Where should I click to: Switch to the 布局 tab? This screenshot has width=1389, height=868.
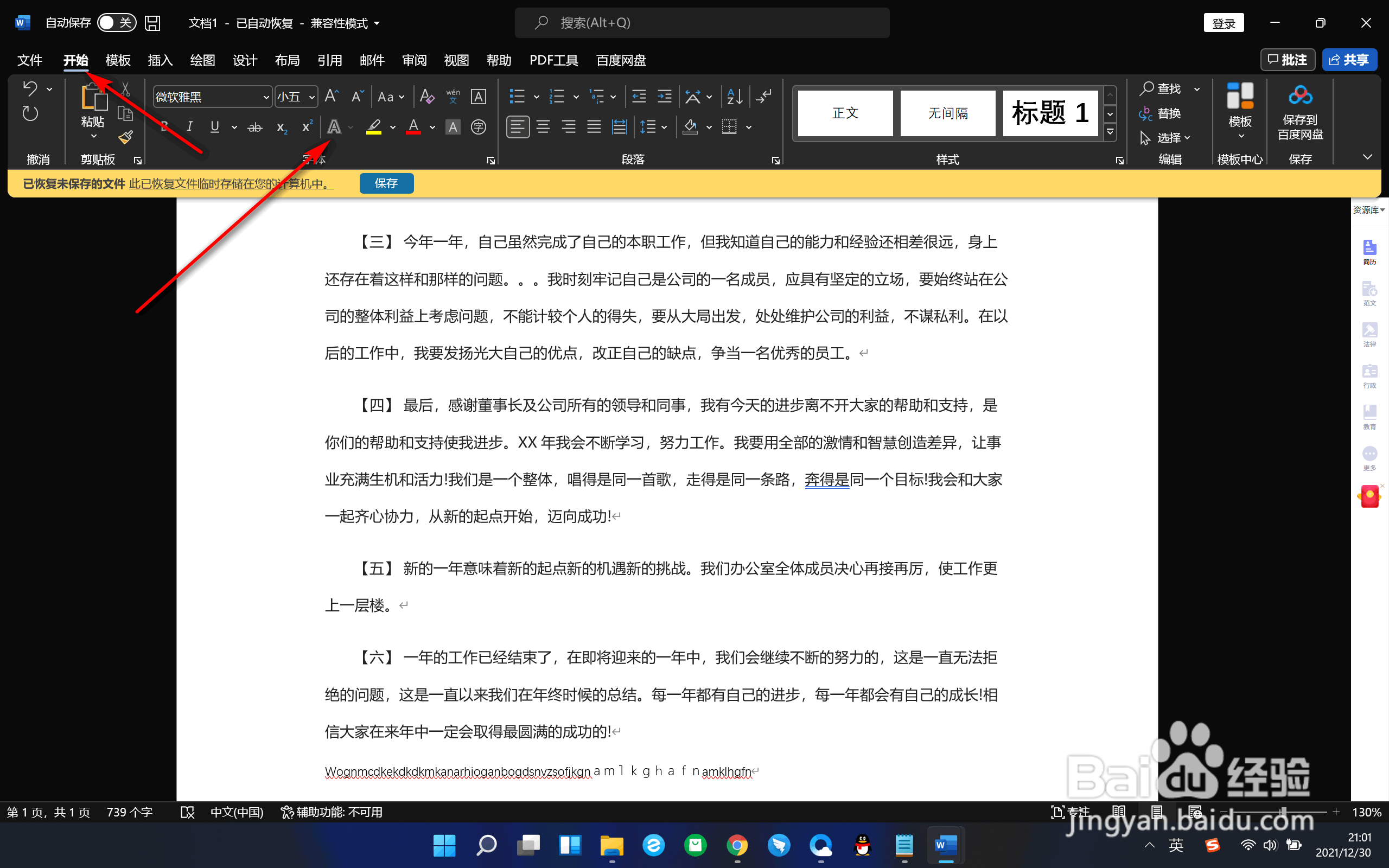point(287,60)
